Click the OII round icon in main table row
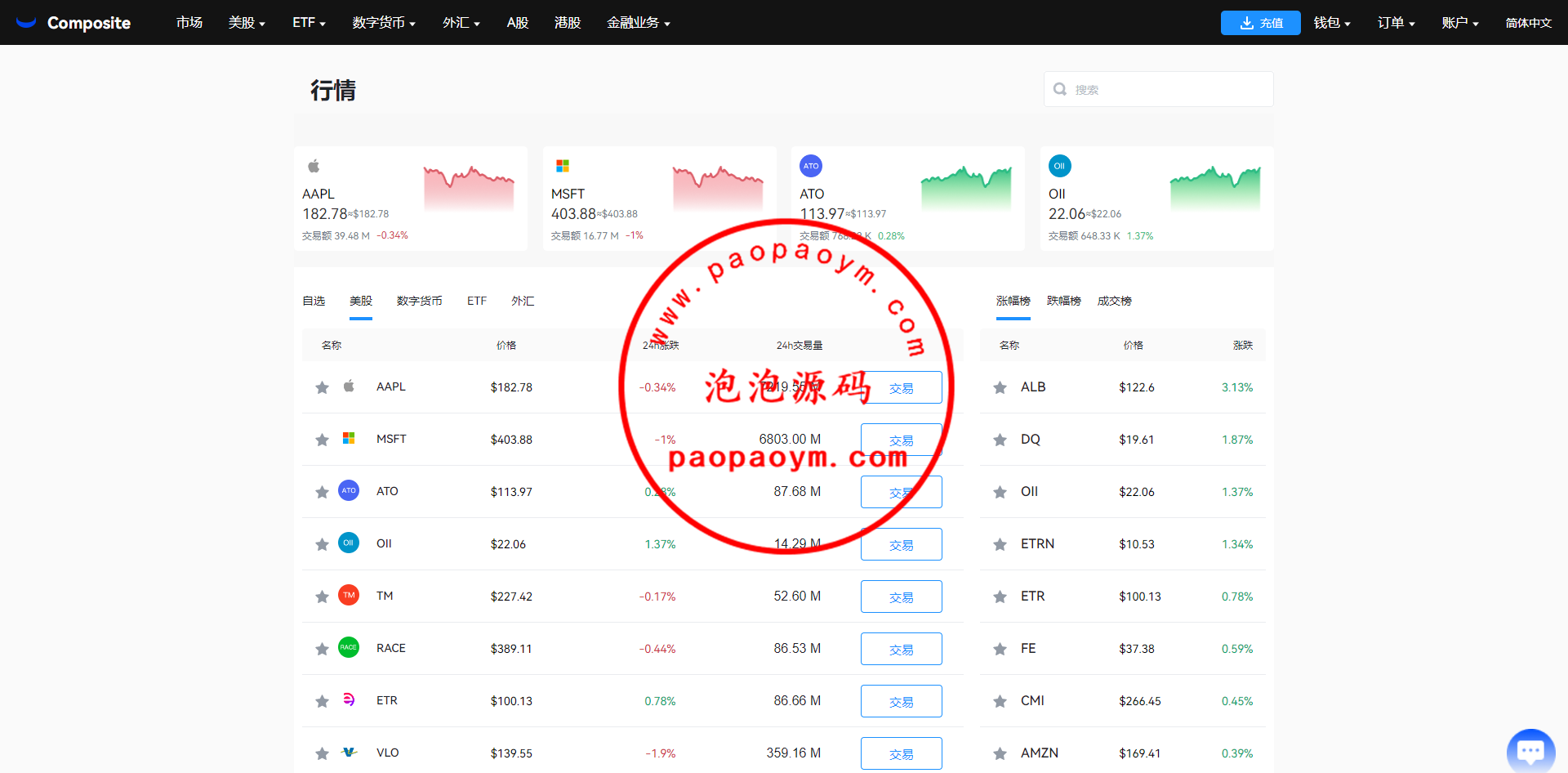The height and width of the screenshot is (773, 1568). [349, 543]
